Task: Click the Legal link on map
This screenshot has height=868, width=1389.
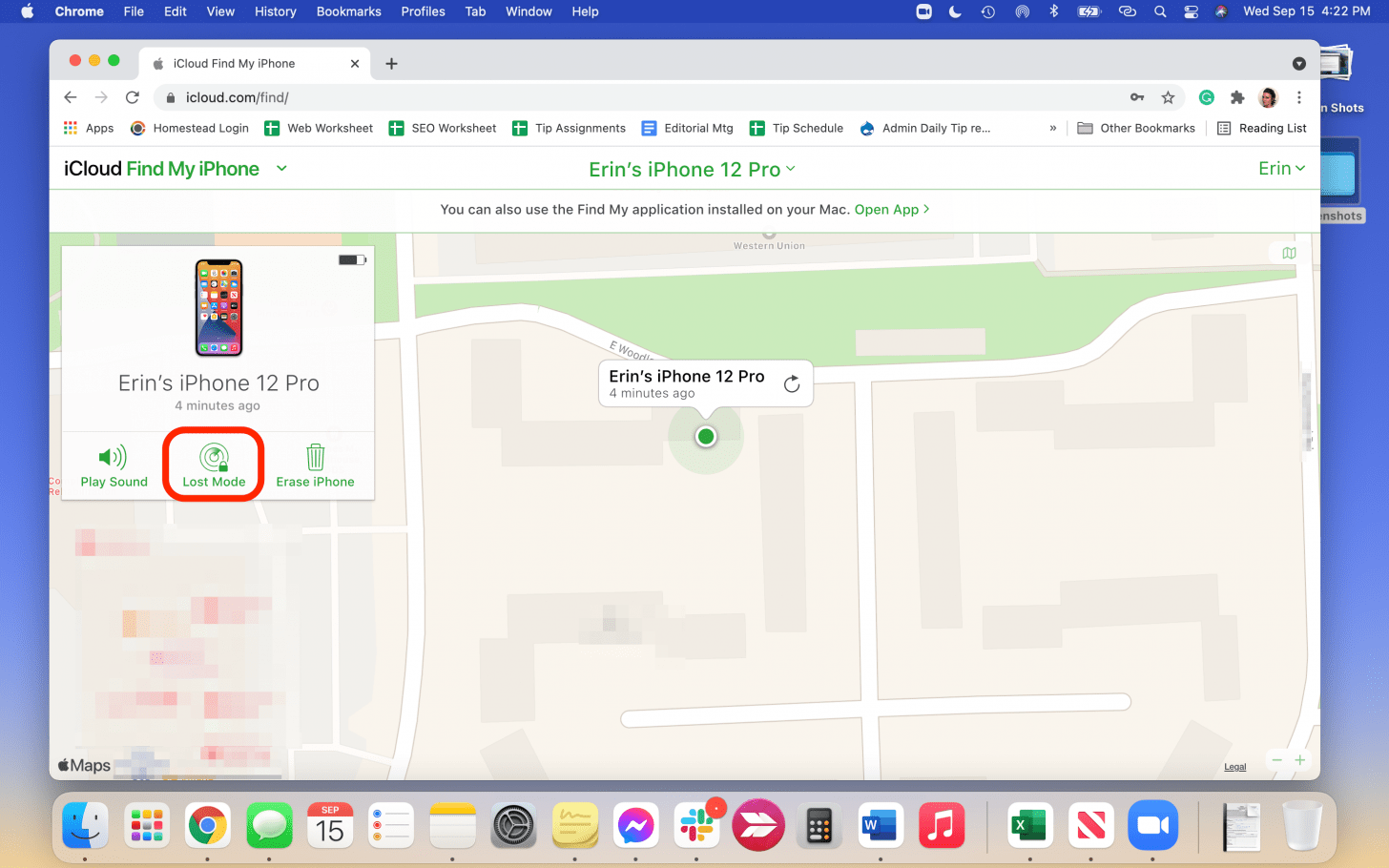Action: tap(1235, 767)
